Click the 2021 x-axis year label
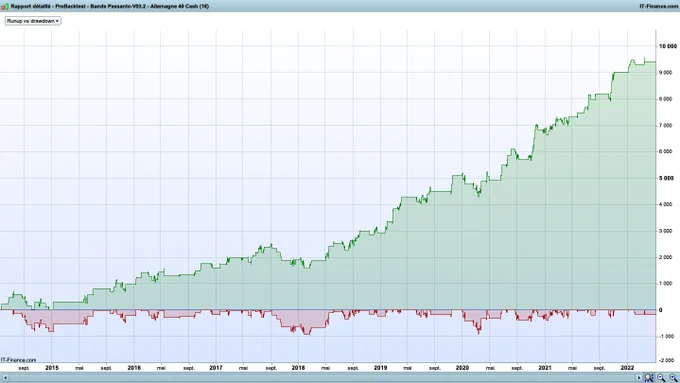This screenshot has height=383, width=680. [545, 368]
